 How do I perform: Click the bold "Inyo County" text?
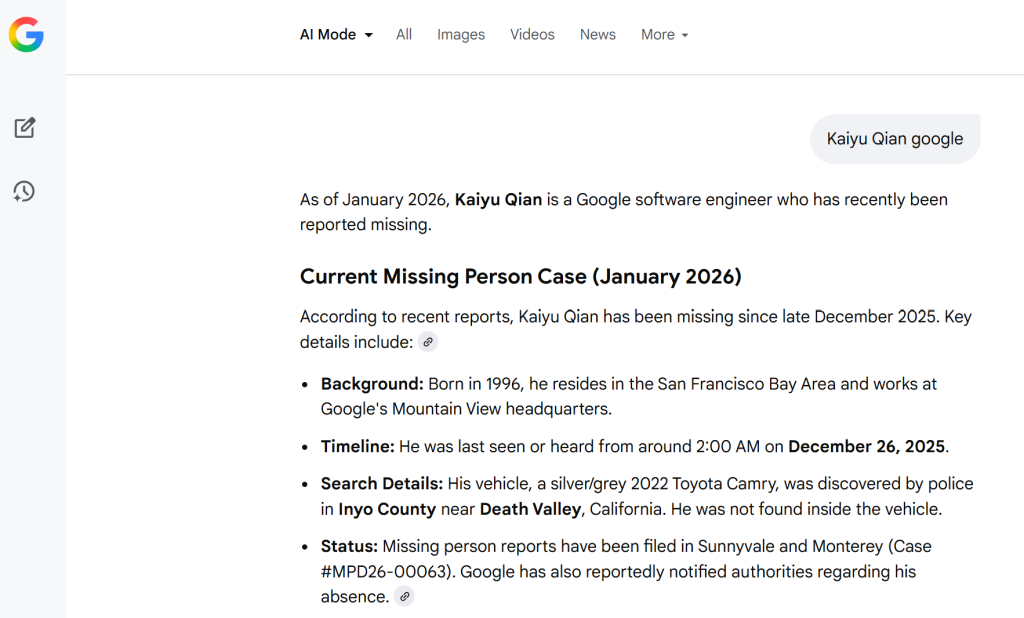(x=387, y=509)
